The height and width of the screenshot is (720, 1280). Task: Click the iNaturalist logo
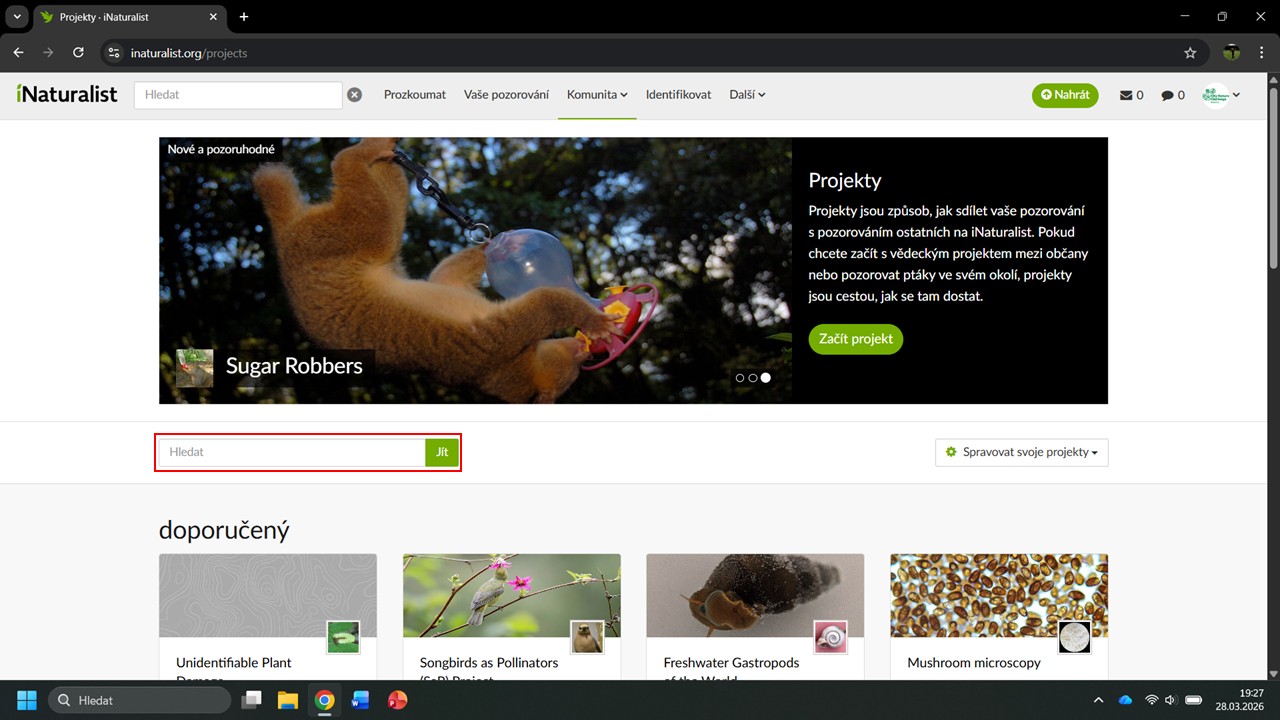[67, 94]
